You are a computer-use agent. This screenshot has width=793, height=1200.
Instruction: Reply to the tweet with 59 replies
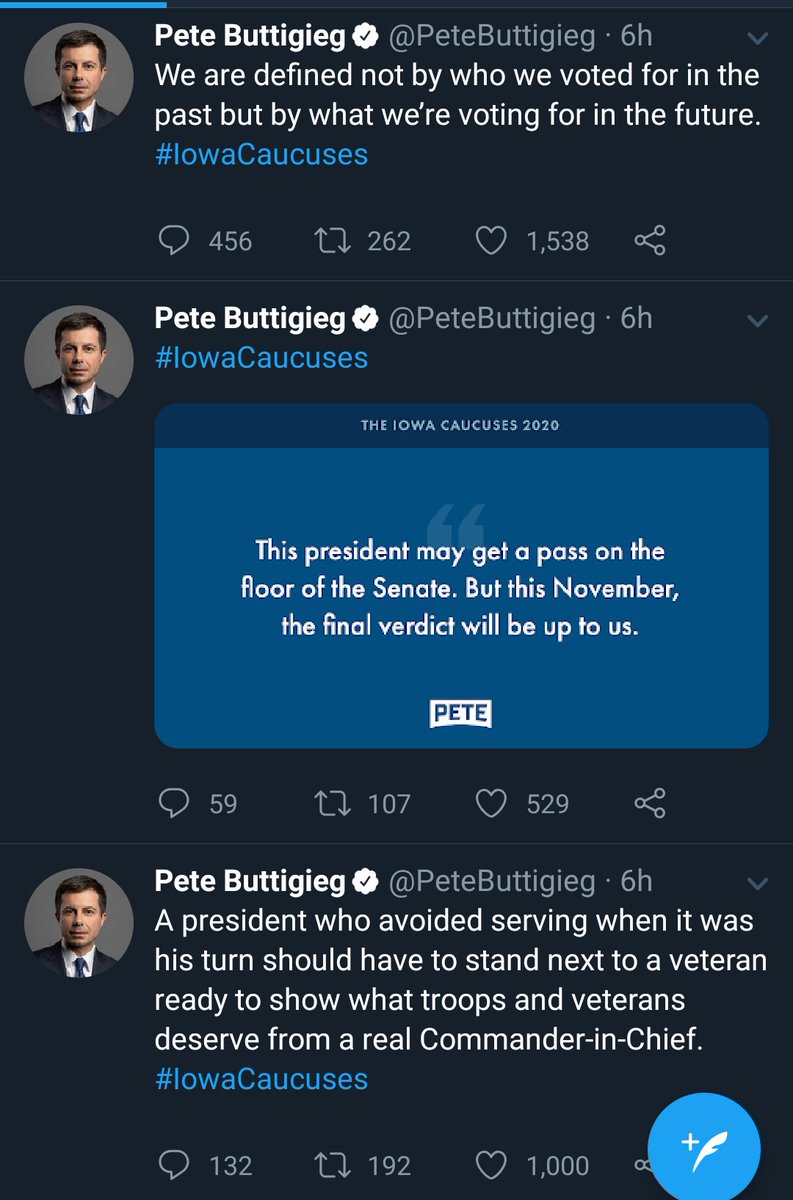tap(175, 803)
